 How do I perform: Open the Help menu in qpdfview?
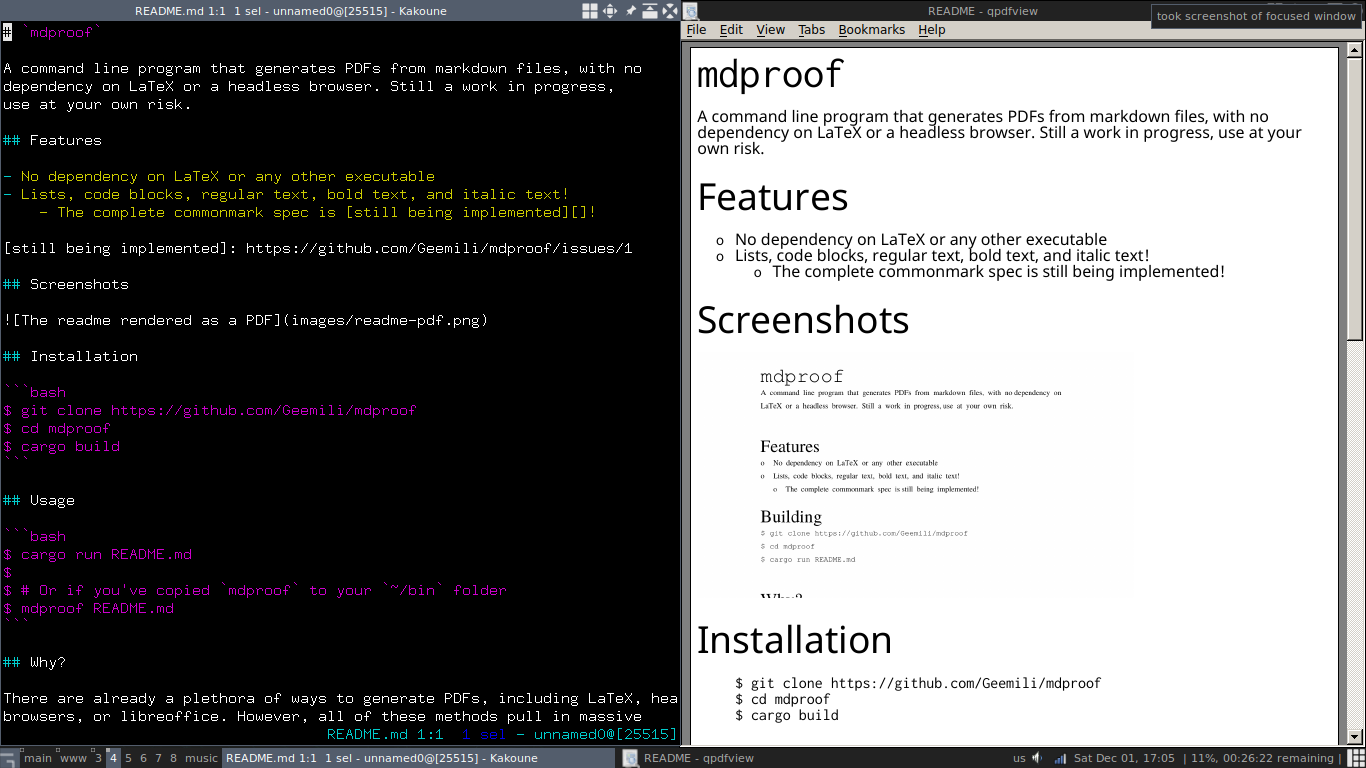click(932, 30)
